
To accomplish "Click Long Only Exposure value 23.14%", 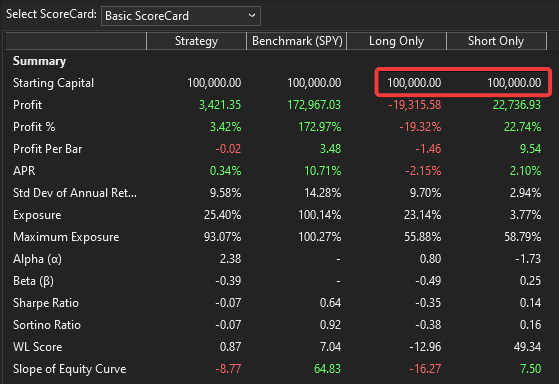I will point(423,215).
